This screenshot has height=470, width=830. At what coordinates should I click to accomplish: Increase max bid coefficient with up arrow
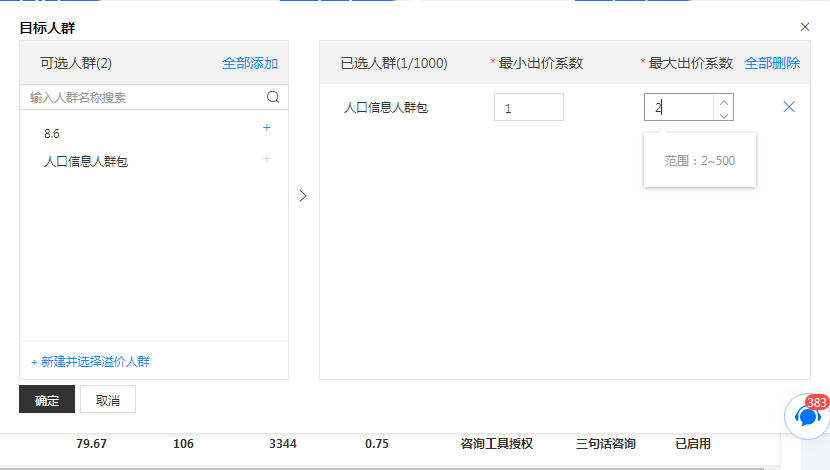(724, 101)
